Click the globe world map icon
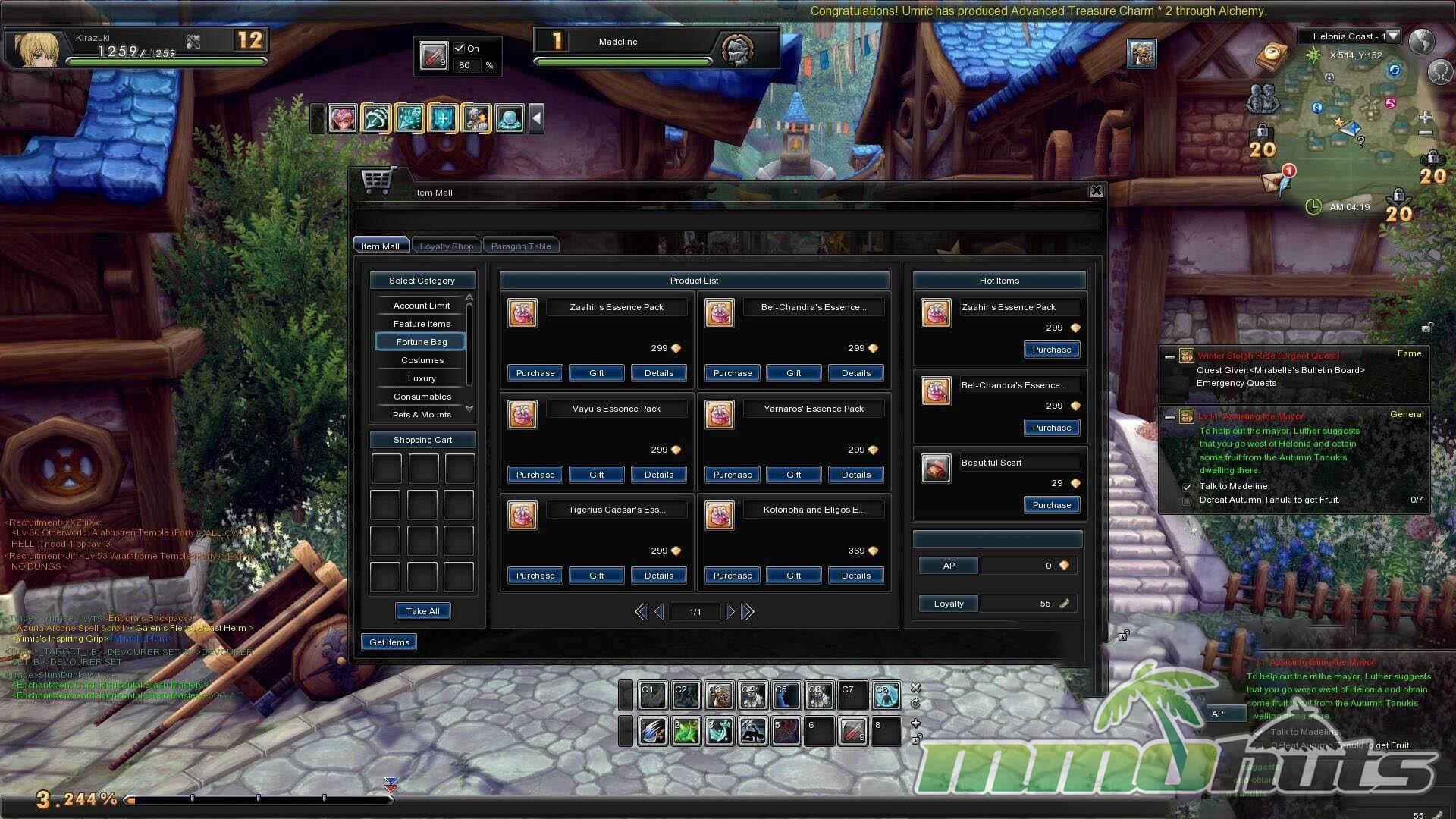1456x819 pixels. 1422,40
